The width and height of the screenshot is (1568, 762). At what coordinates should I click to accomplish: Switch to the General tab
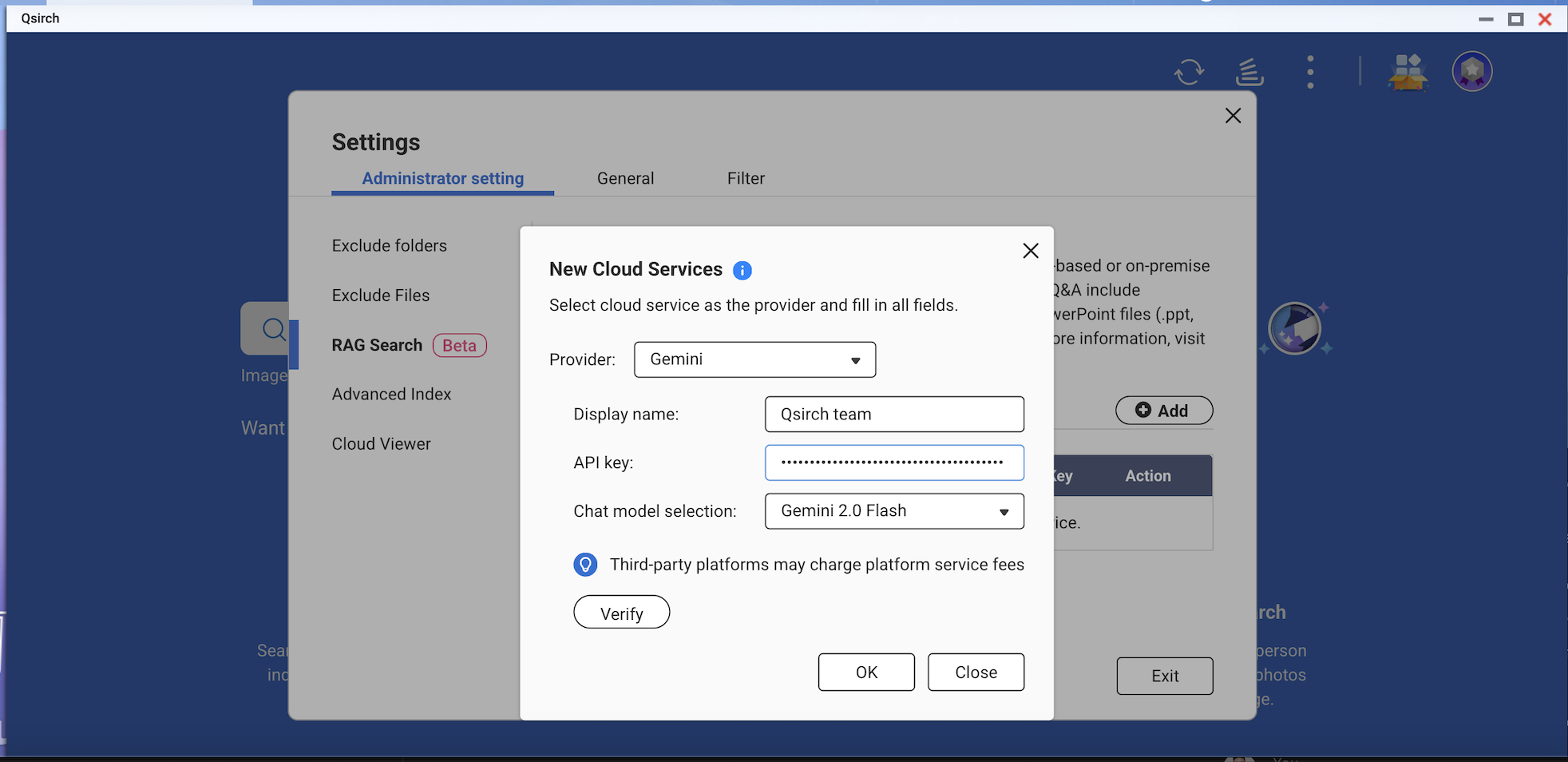tap(625, 178)
